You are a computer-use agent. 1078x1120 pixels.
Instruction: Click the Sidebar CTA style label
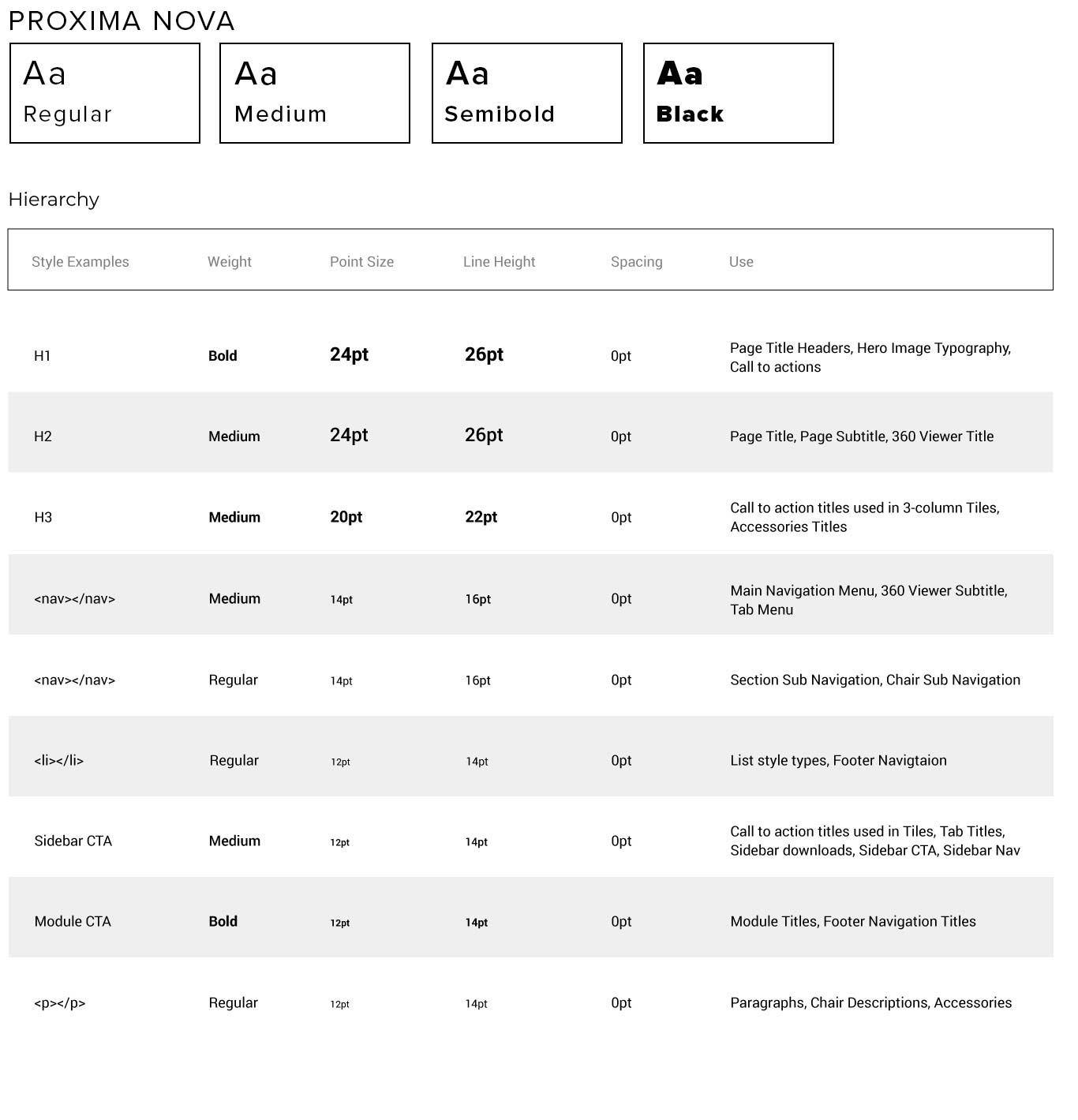(x=73, y=841)
